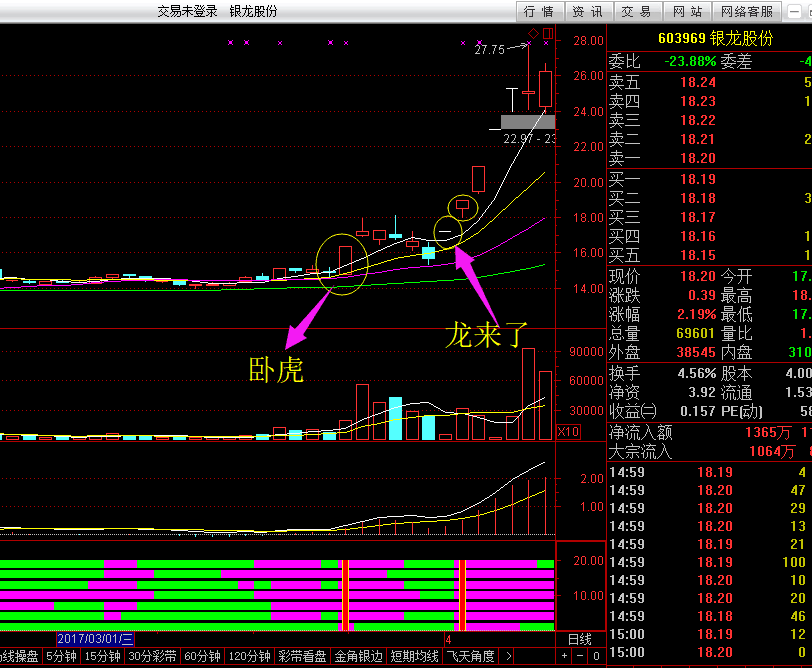Screen dimensions: 812x668
Task: Select the 买四 price 18.16
Action: pos(698,237)
